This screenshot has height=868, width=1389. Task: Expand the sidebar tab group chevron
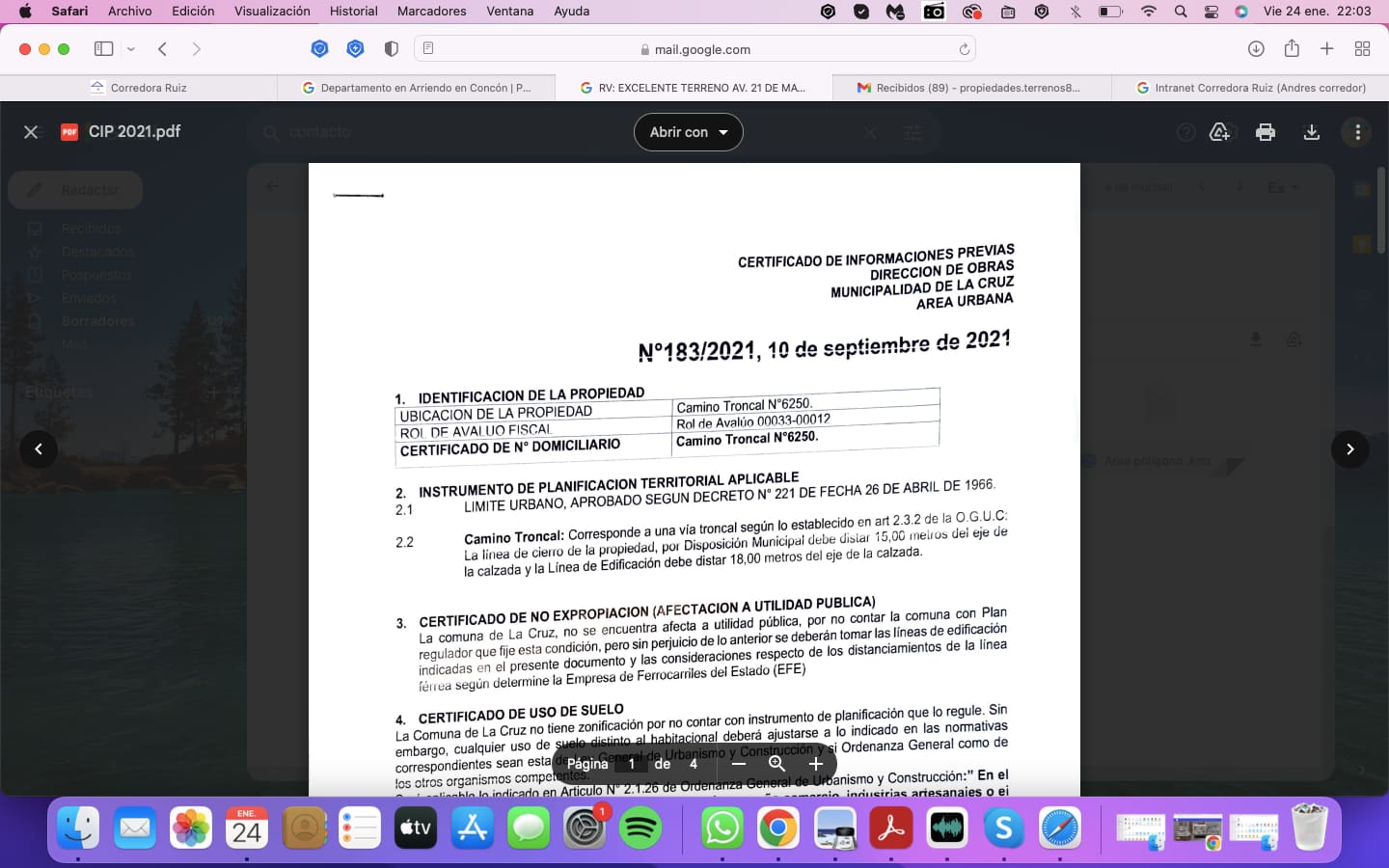pos(131,49)
